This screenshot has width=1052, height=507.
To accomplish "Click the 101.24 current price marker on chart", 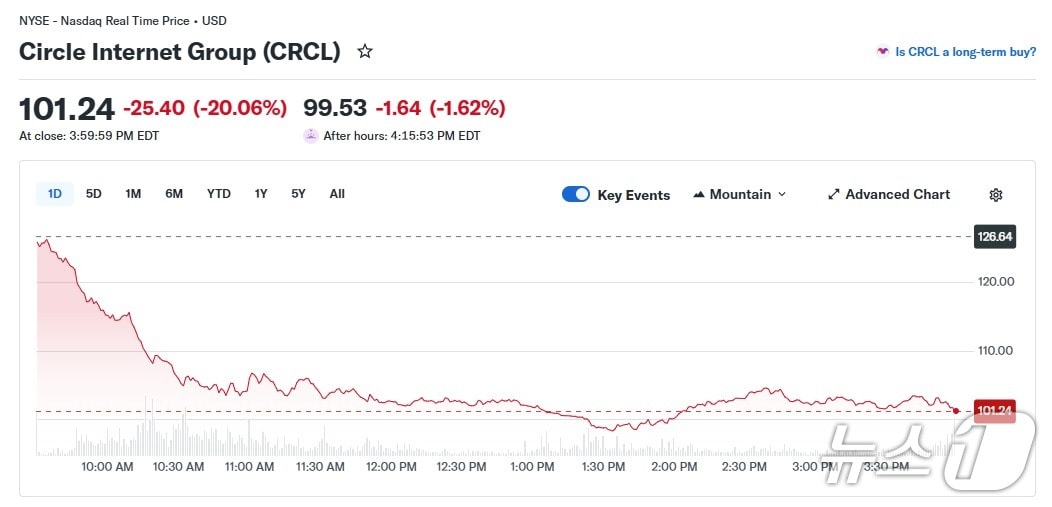I will pyautogui.click(x=994, y=411).
